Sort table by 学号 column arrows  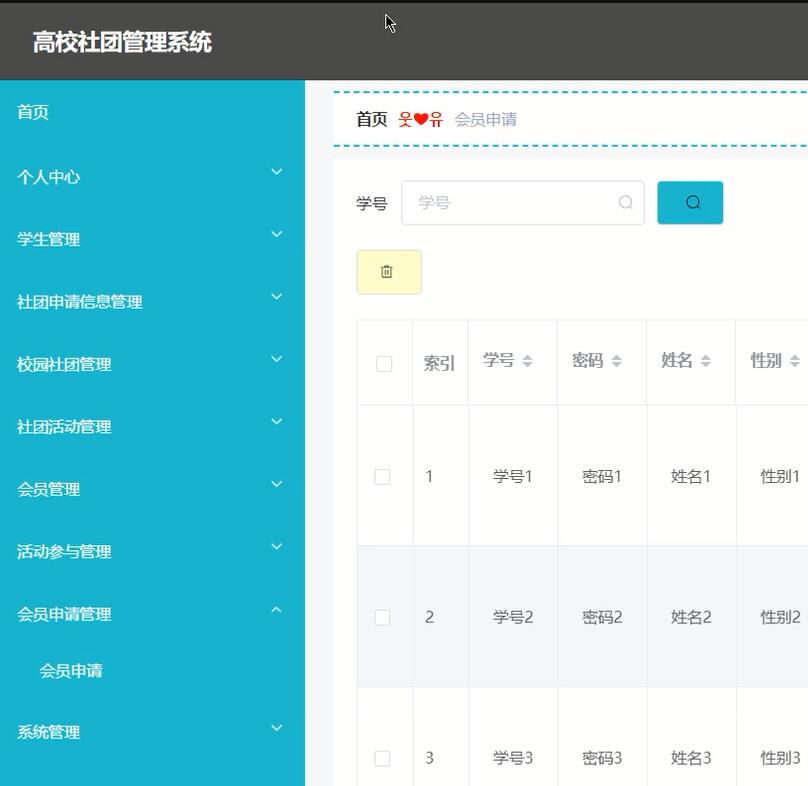pyautogui.click(x=527, y=361)
